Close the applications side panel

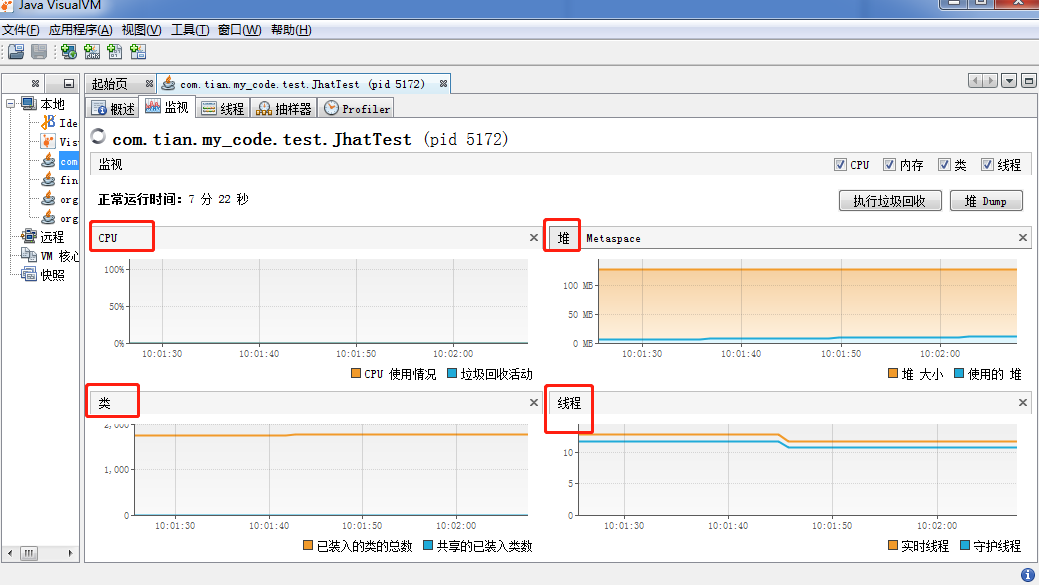coord(35,83)
